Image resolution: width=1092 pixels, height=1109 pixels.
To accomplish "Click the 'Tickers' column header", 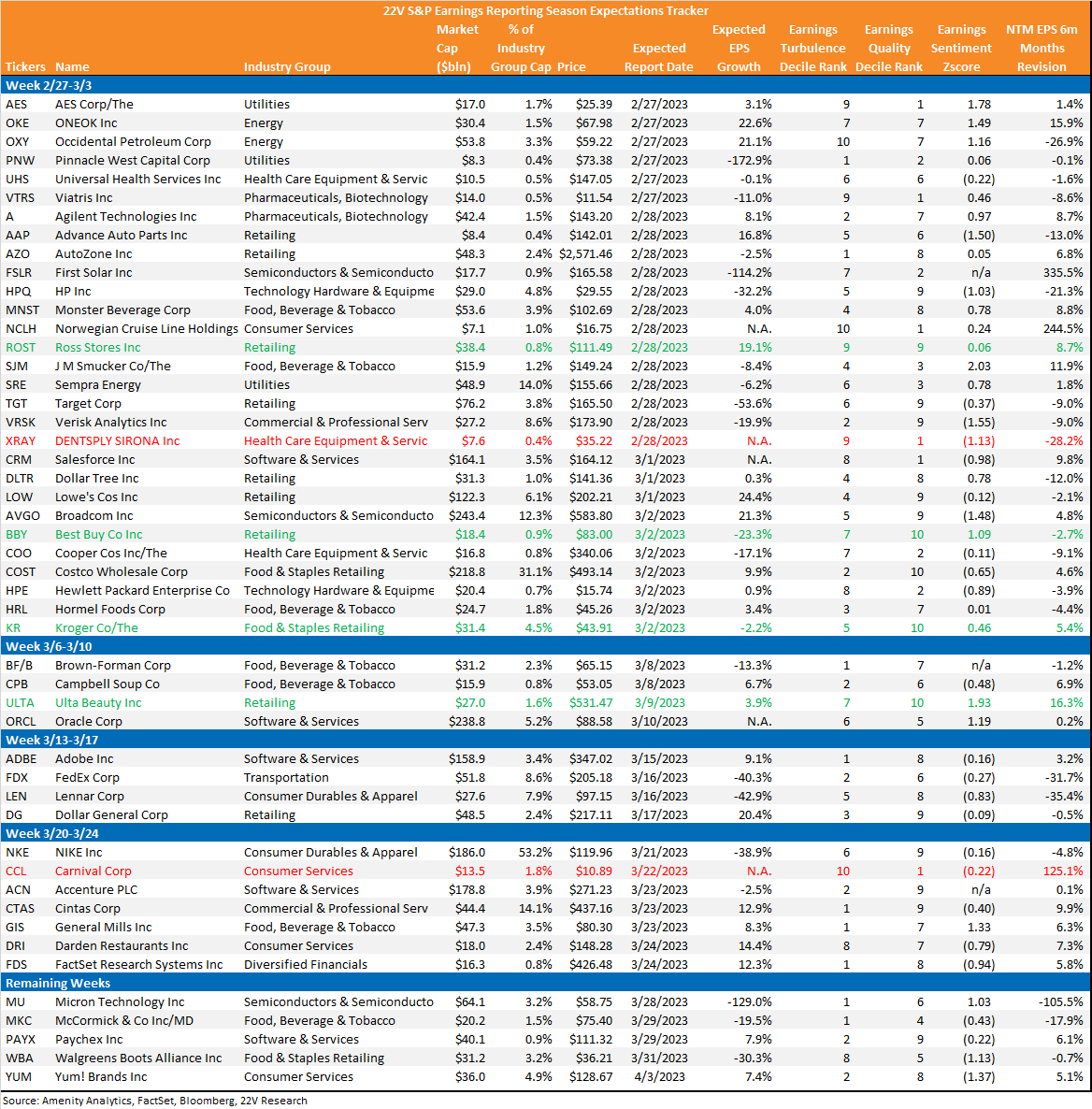I will coord(25,67).
